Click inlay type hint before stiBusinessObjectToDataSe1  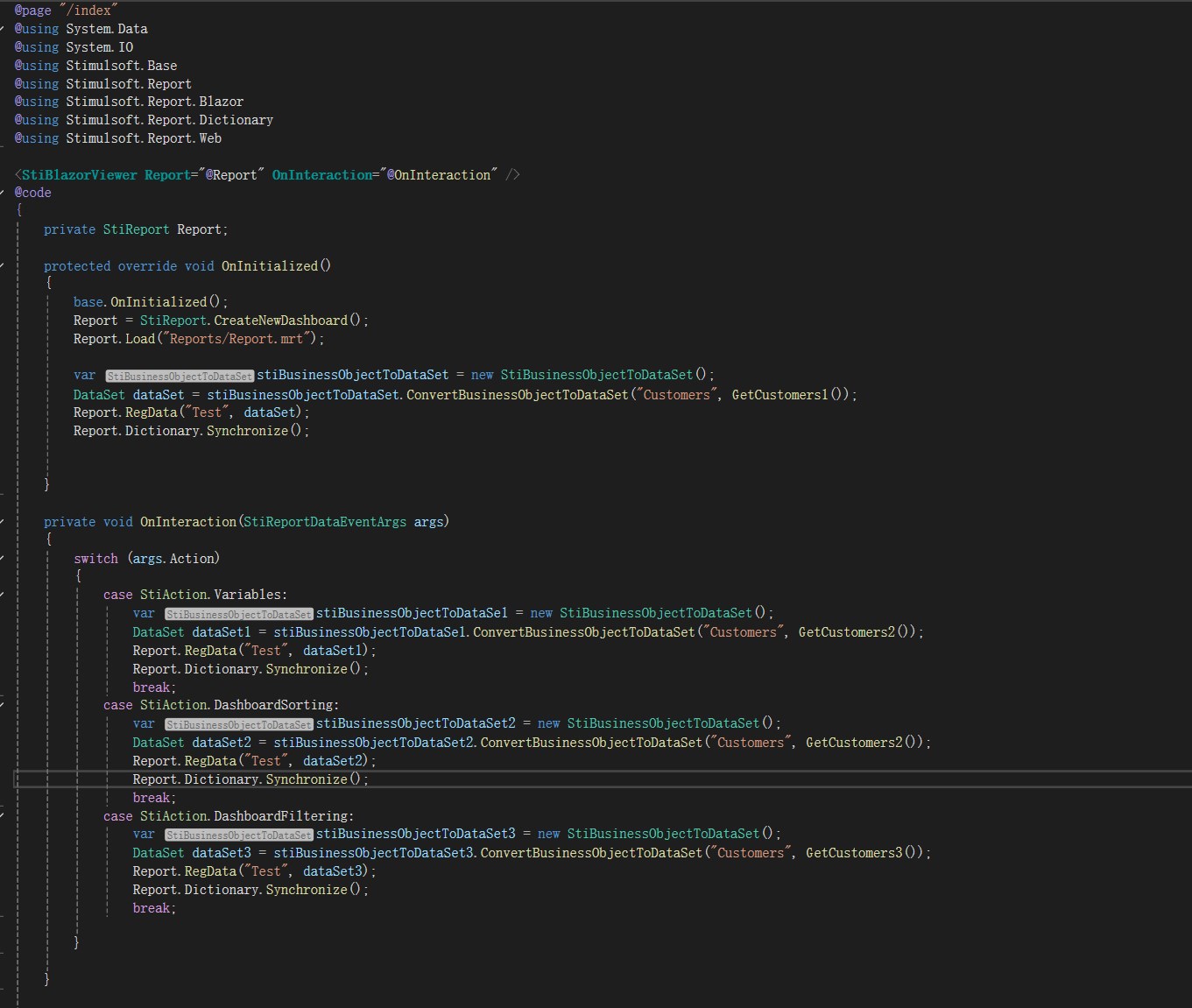[x=239, y=614]
